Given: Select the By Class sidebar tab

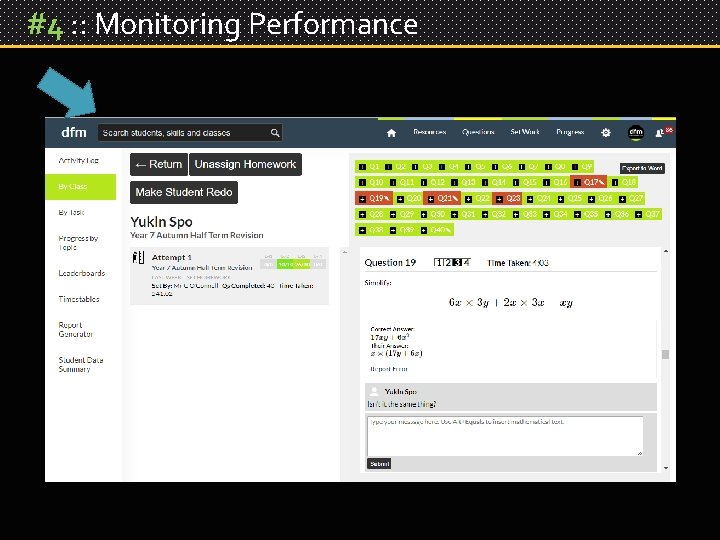Looking at the screenshot, I should tap(80, 186).
